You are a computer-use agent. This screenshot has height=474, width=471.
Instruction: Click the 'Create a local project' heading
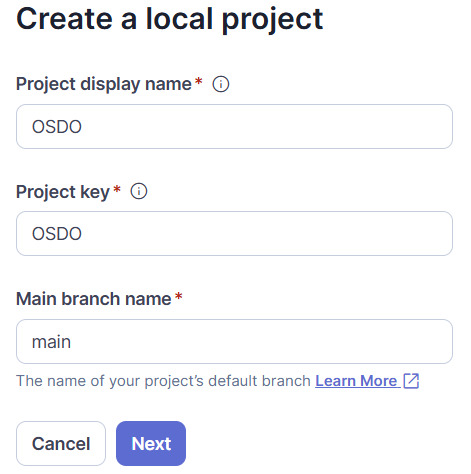coord(170,19)
